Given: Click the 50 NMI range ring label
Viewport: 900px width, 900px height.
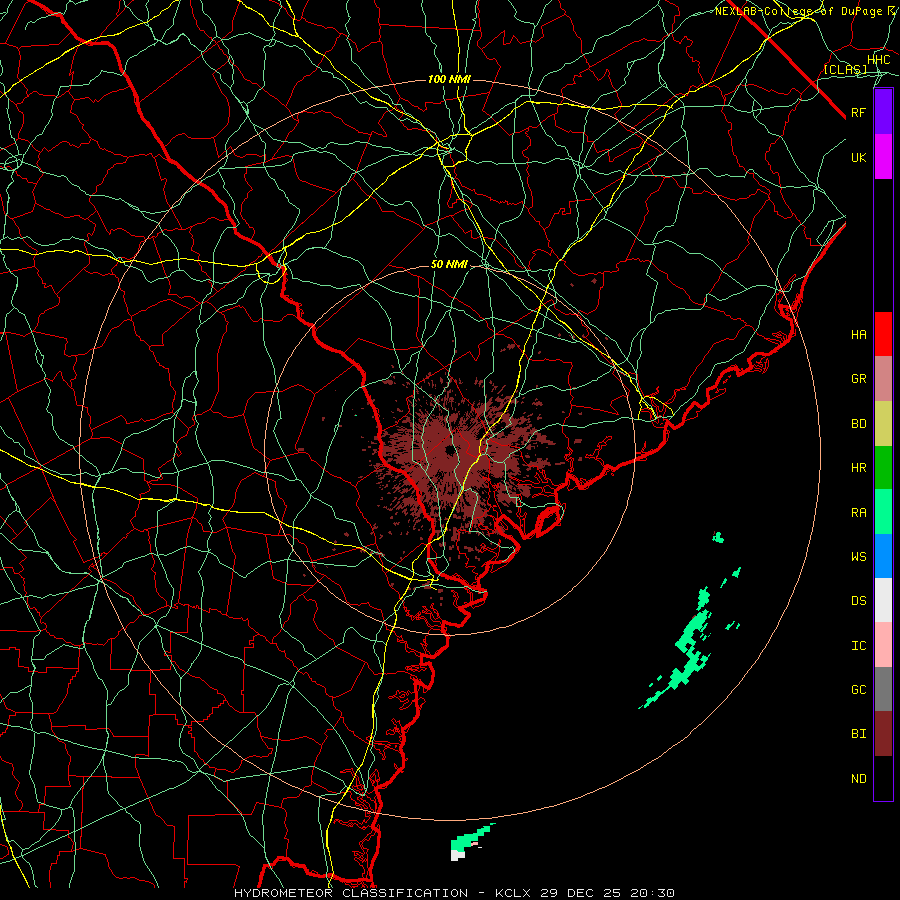Looking at the screenshot, I should pyautogui.click(x=449, y=265).
